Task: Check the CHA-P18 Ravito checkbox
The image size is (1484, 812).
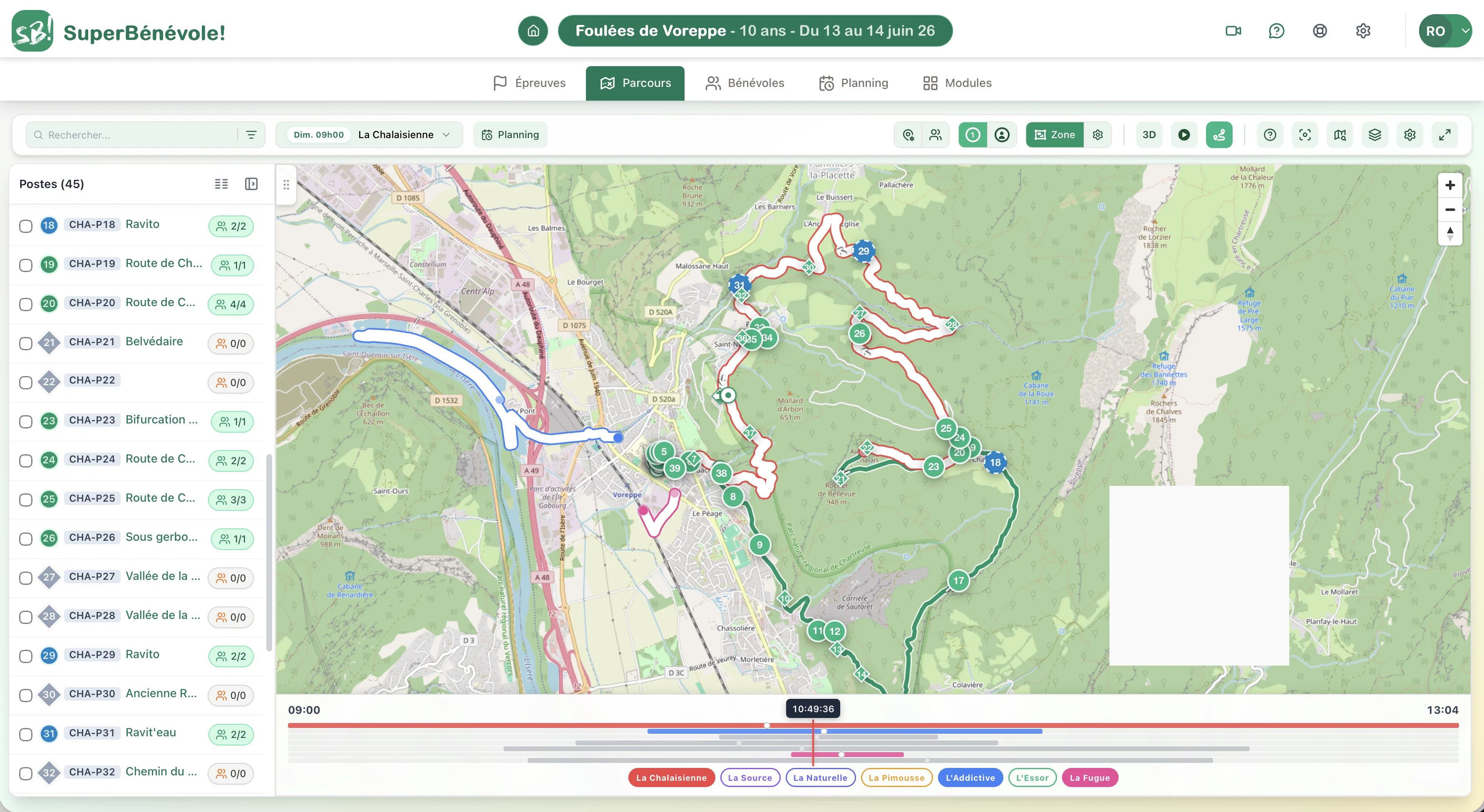Action: tap(25, 226)
